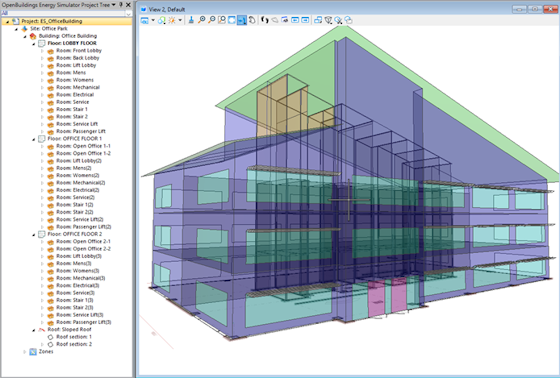Screen dimensions: 560x378
Task: Collapse the Roof: Sloped Roof node
Action: (x=34, y=330)
